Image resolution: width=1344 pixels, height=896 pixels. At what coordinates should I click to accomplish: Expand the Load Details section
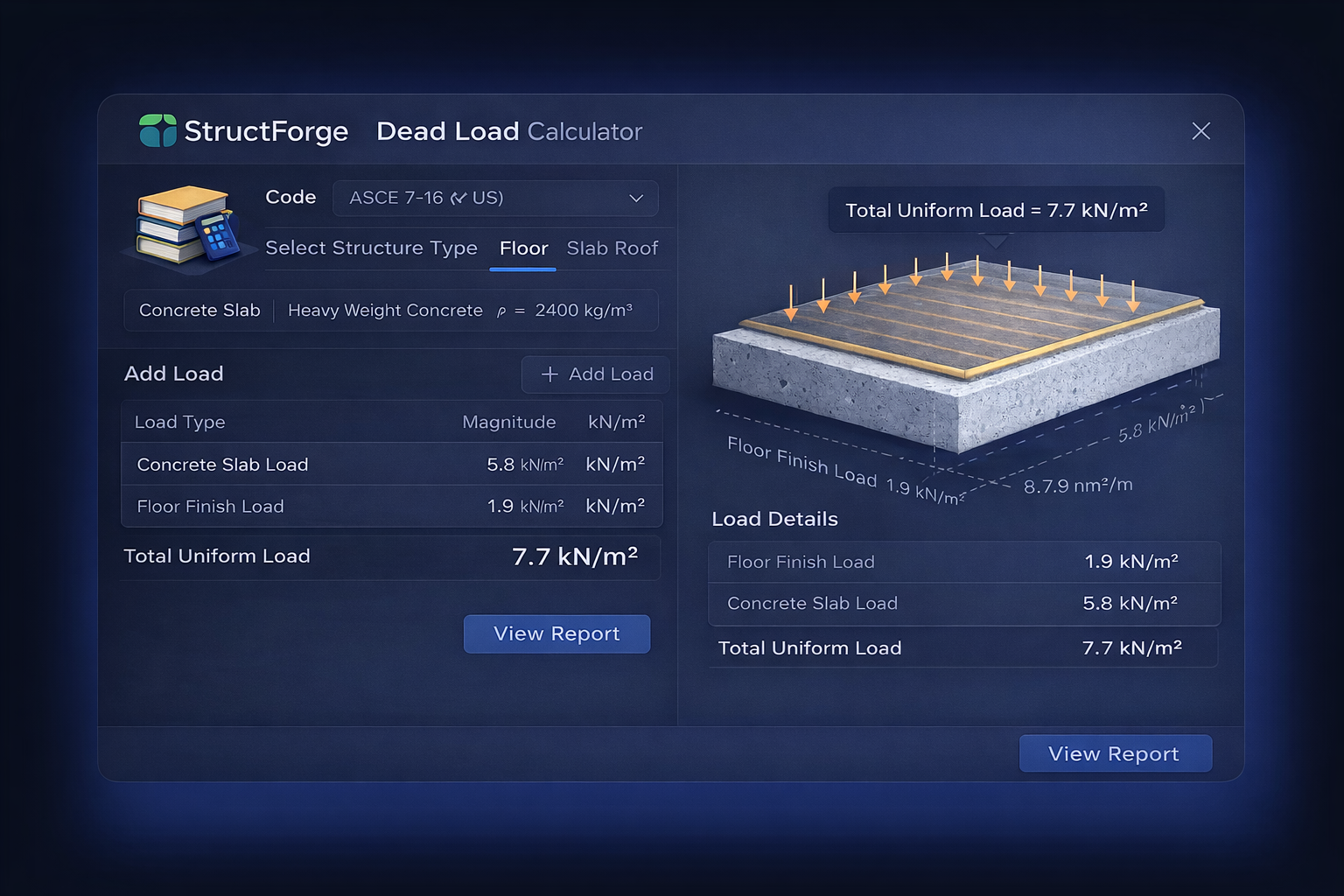(775, 518)
